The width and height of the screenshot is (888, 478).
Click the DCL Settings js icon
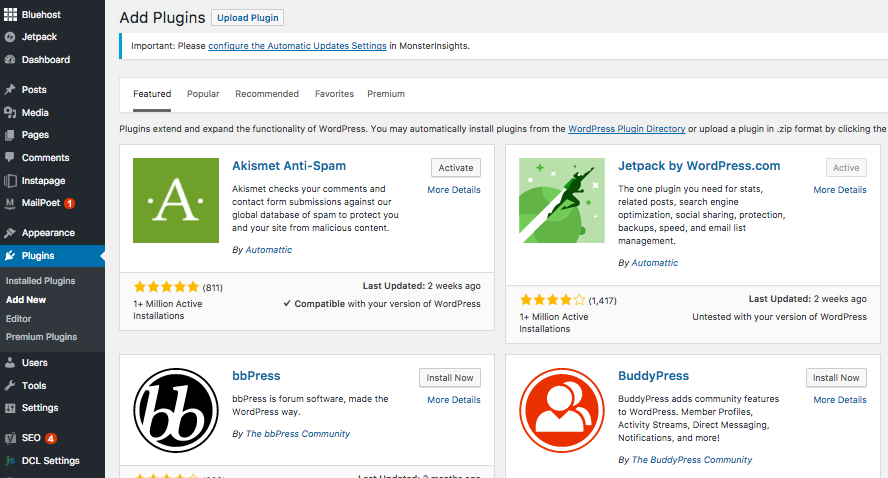click(x=10, y=460)
